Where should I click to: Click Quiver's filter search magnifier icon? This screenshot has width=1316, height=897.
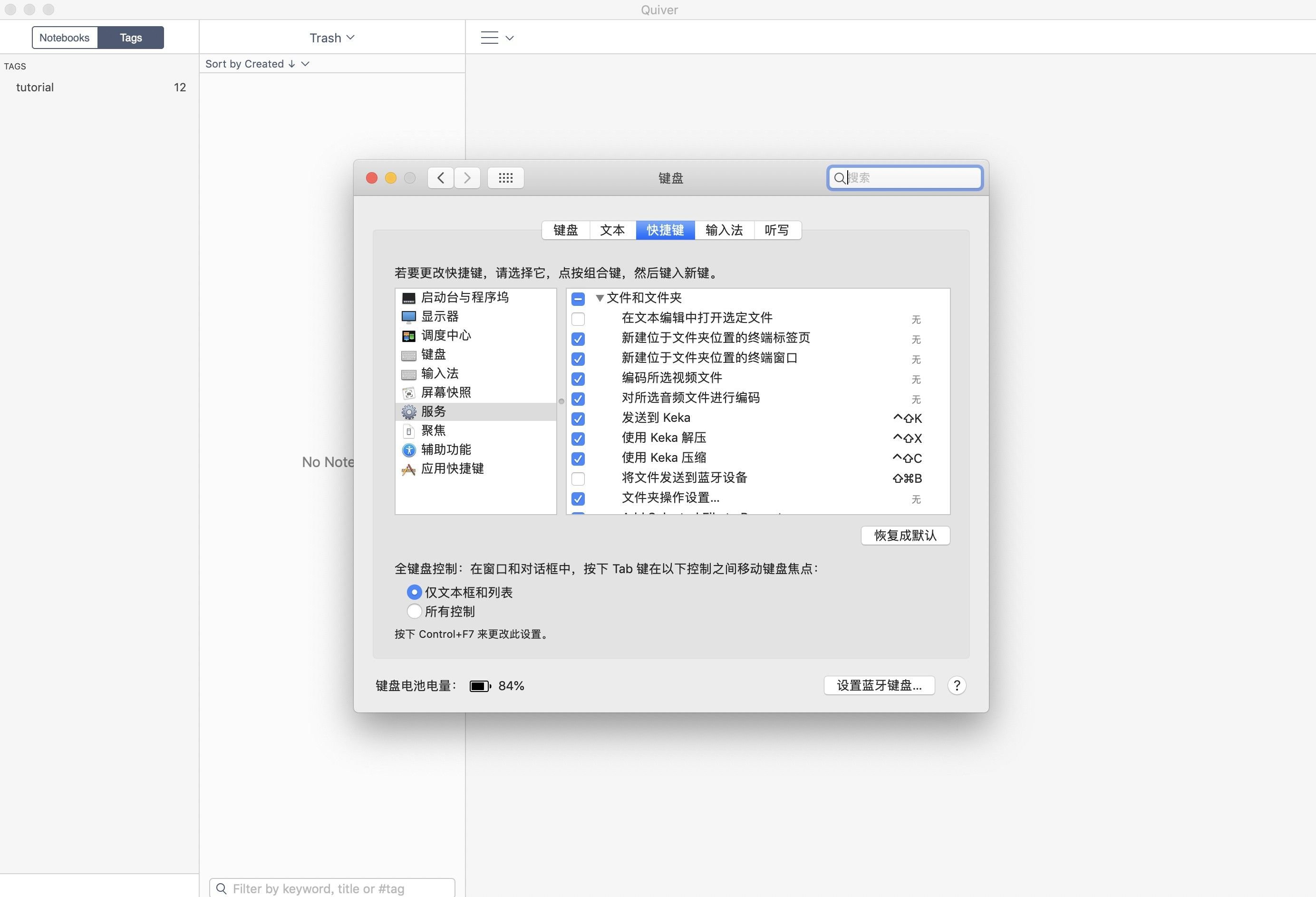point(222,888)
